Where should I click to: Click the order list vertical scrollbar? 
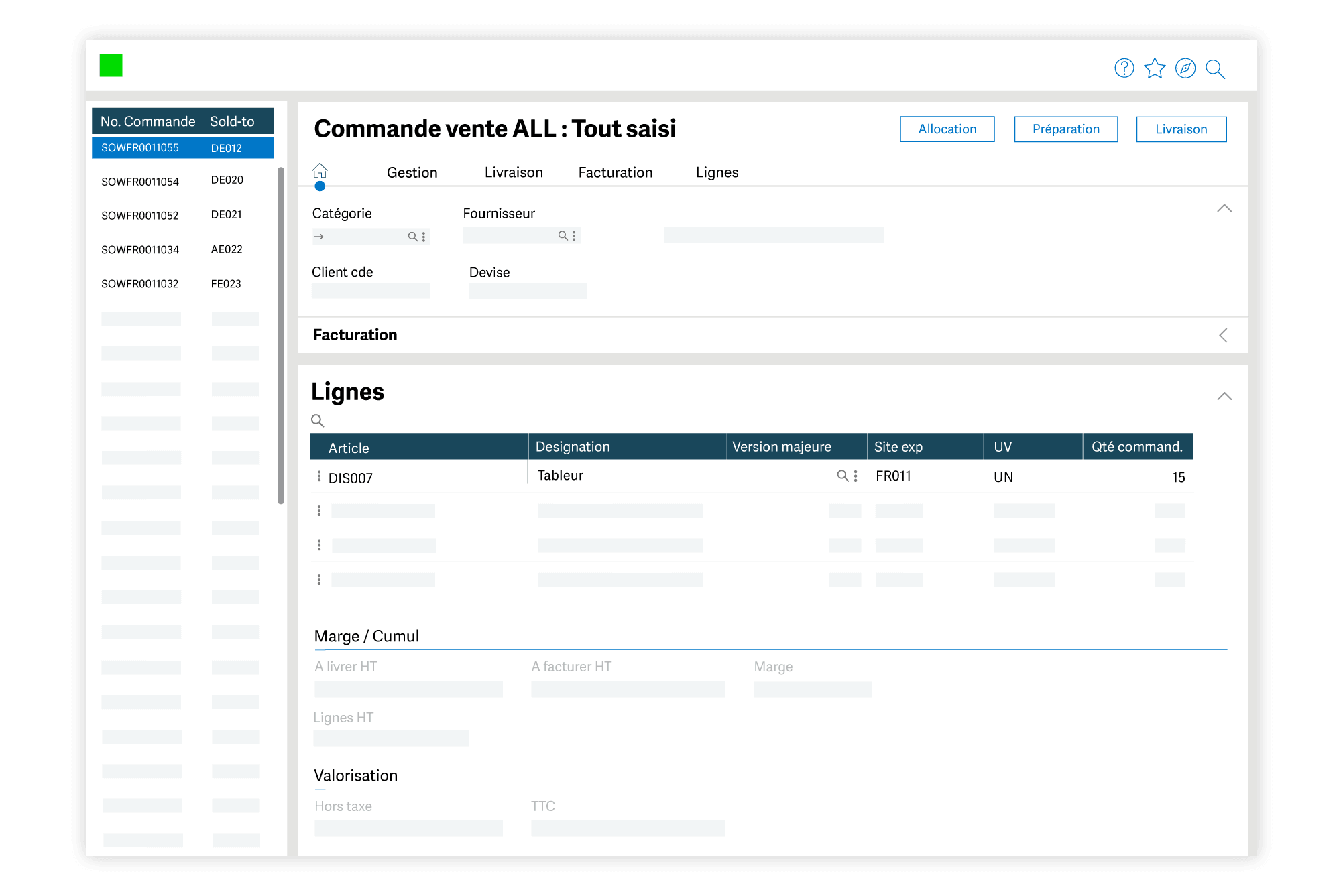281,335
